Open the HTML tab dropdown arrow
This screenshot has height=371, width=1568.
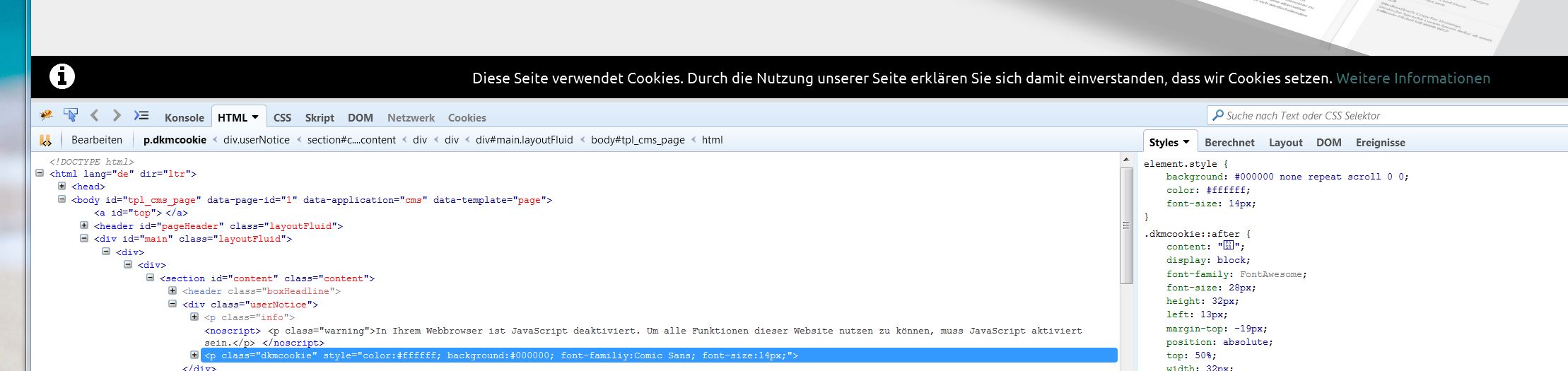pos(255,117)
